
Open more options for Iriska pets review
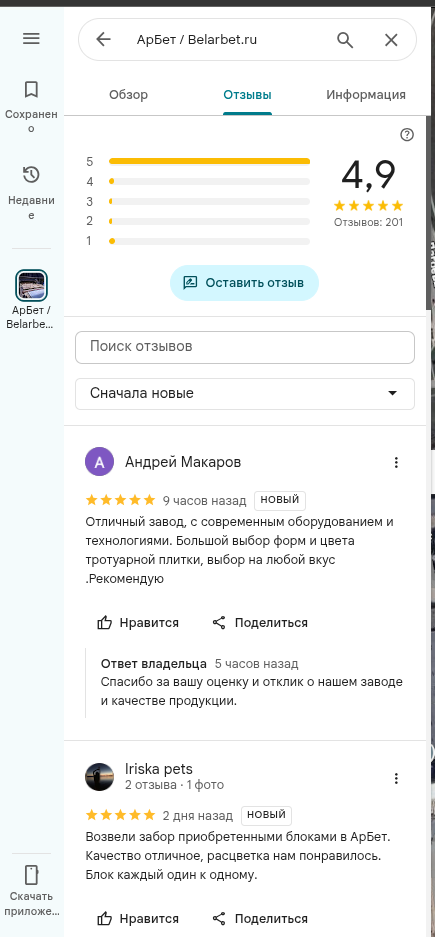click(x=396, y=778)
